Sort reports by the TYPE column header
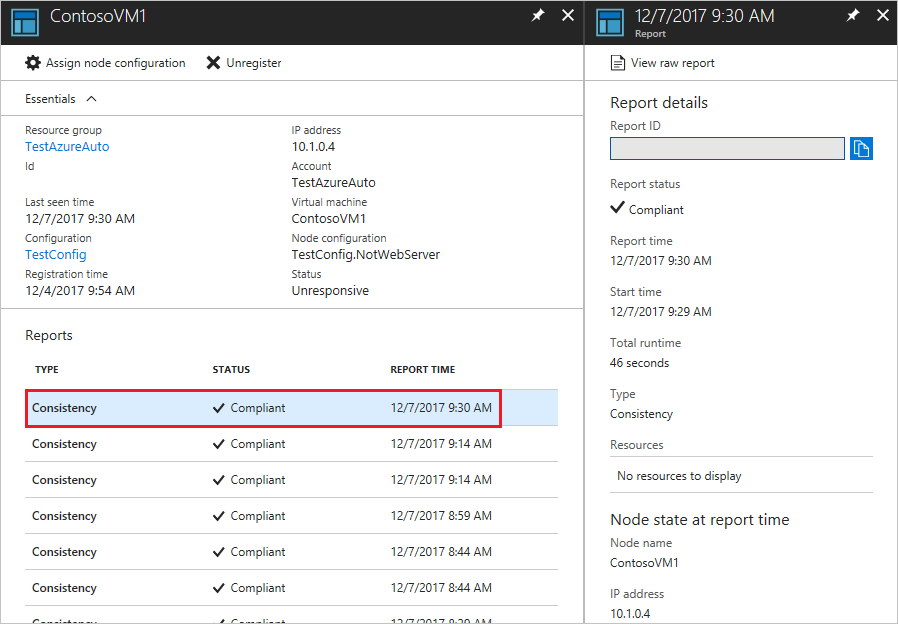The image size is (898, 624). 46,369
